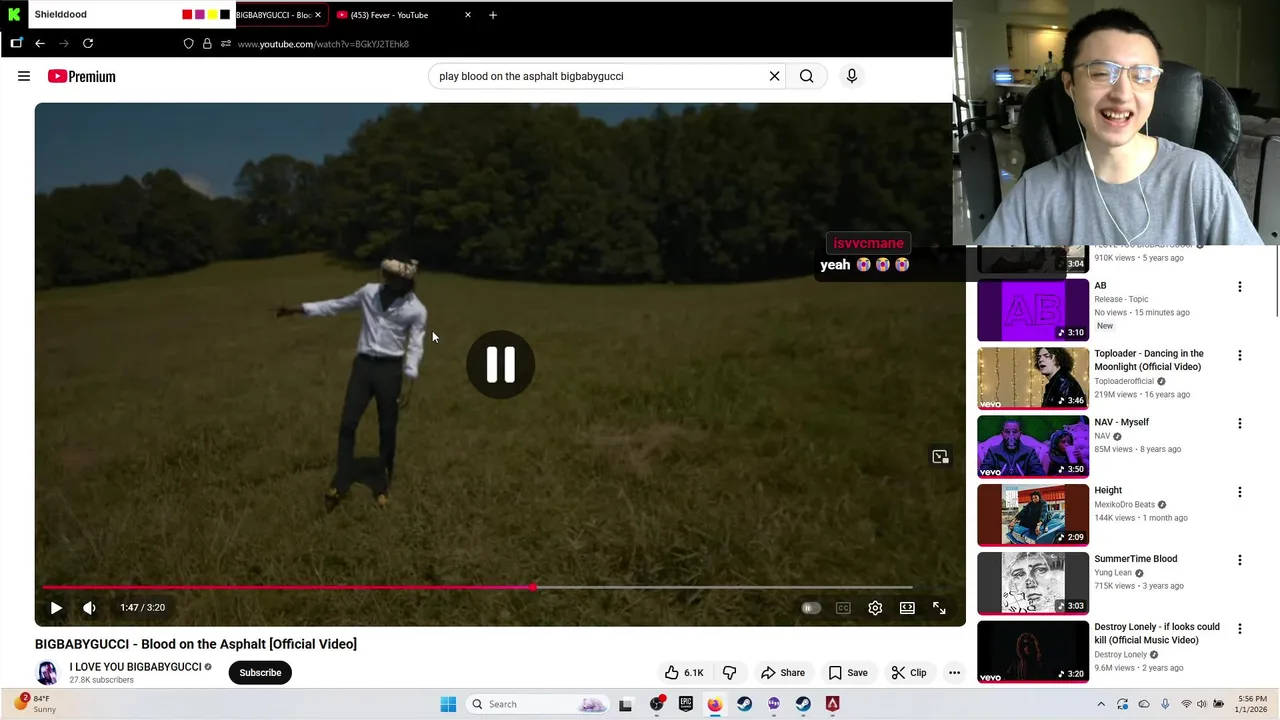Open the picture-in-picture icon on the video
This screenshot has width=1280, height=720.
coord(940,457)
